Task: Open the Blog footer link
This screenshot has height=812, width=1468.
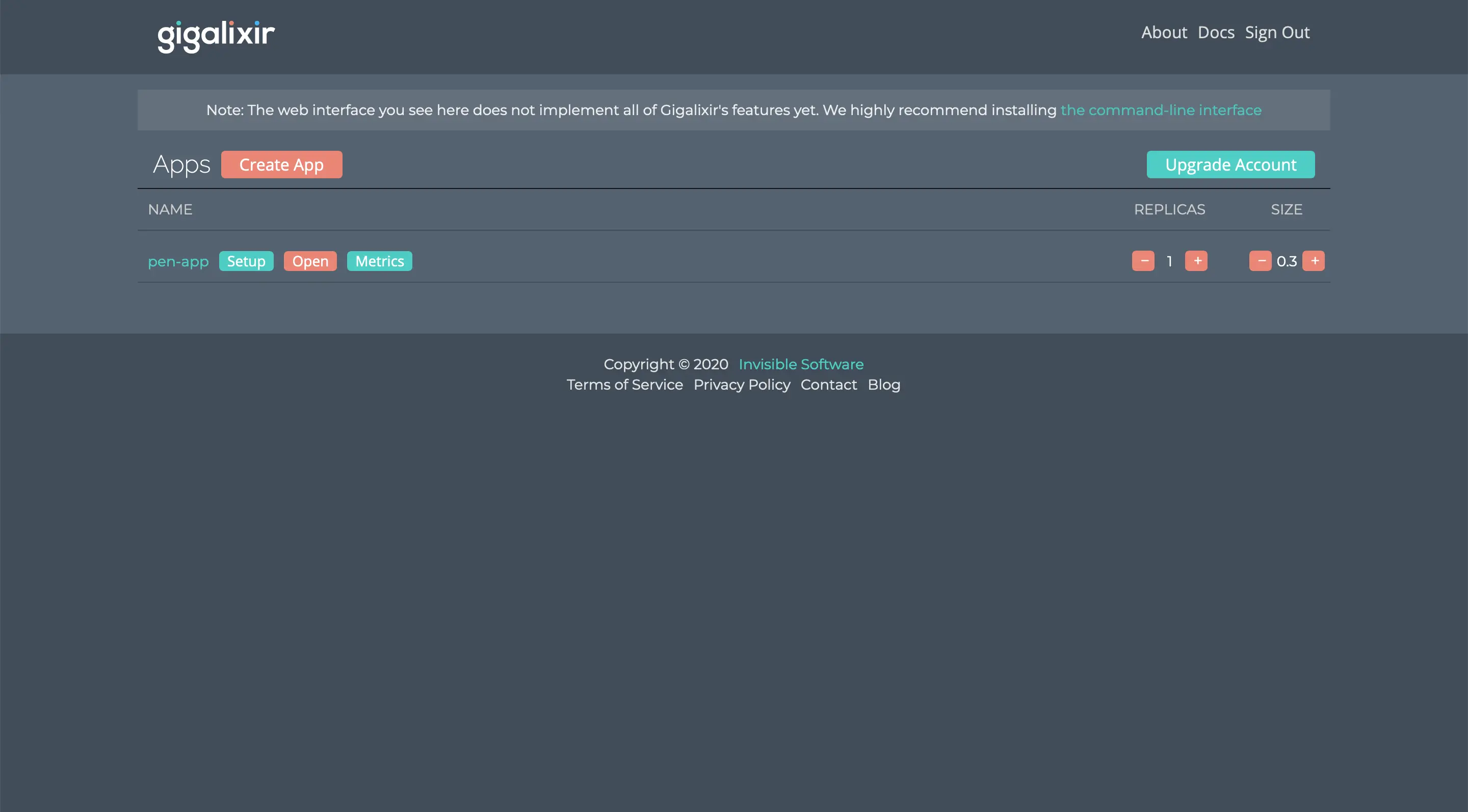Action: point(884,385)
